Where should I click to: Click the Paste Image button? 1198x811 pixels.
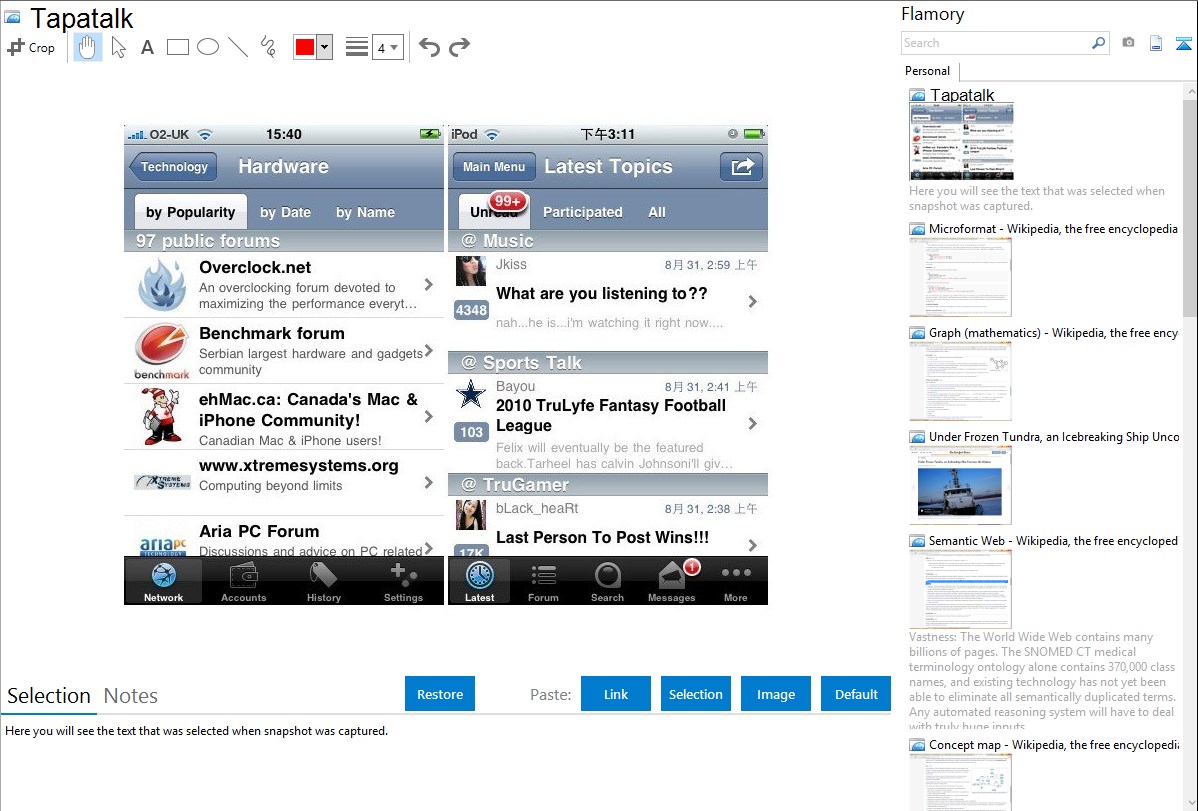click(x=775, y=694)
